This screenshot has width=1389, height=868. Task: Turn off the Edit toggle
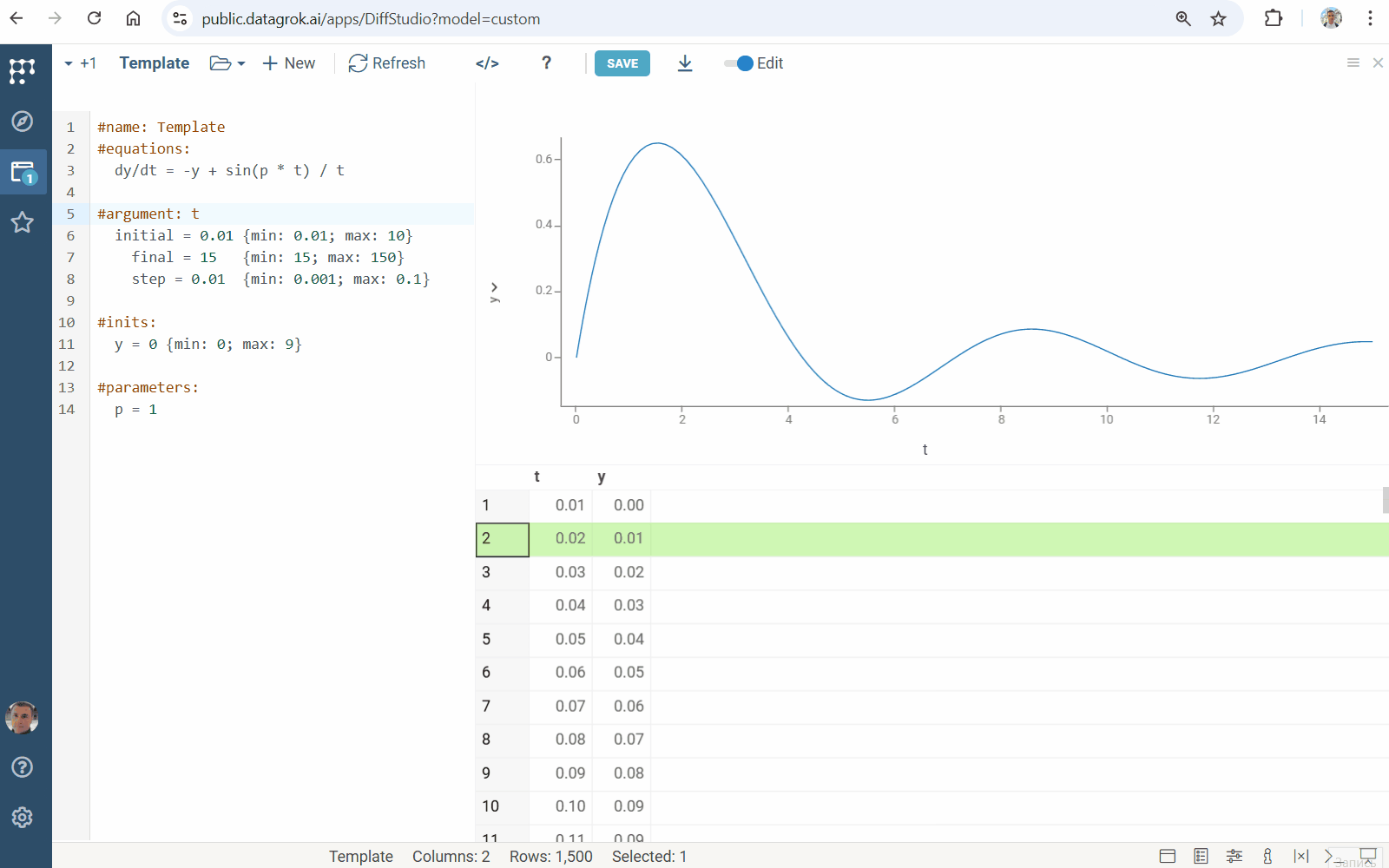tap(740, 63)
